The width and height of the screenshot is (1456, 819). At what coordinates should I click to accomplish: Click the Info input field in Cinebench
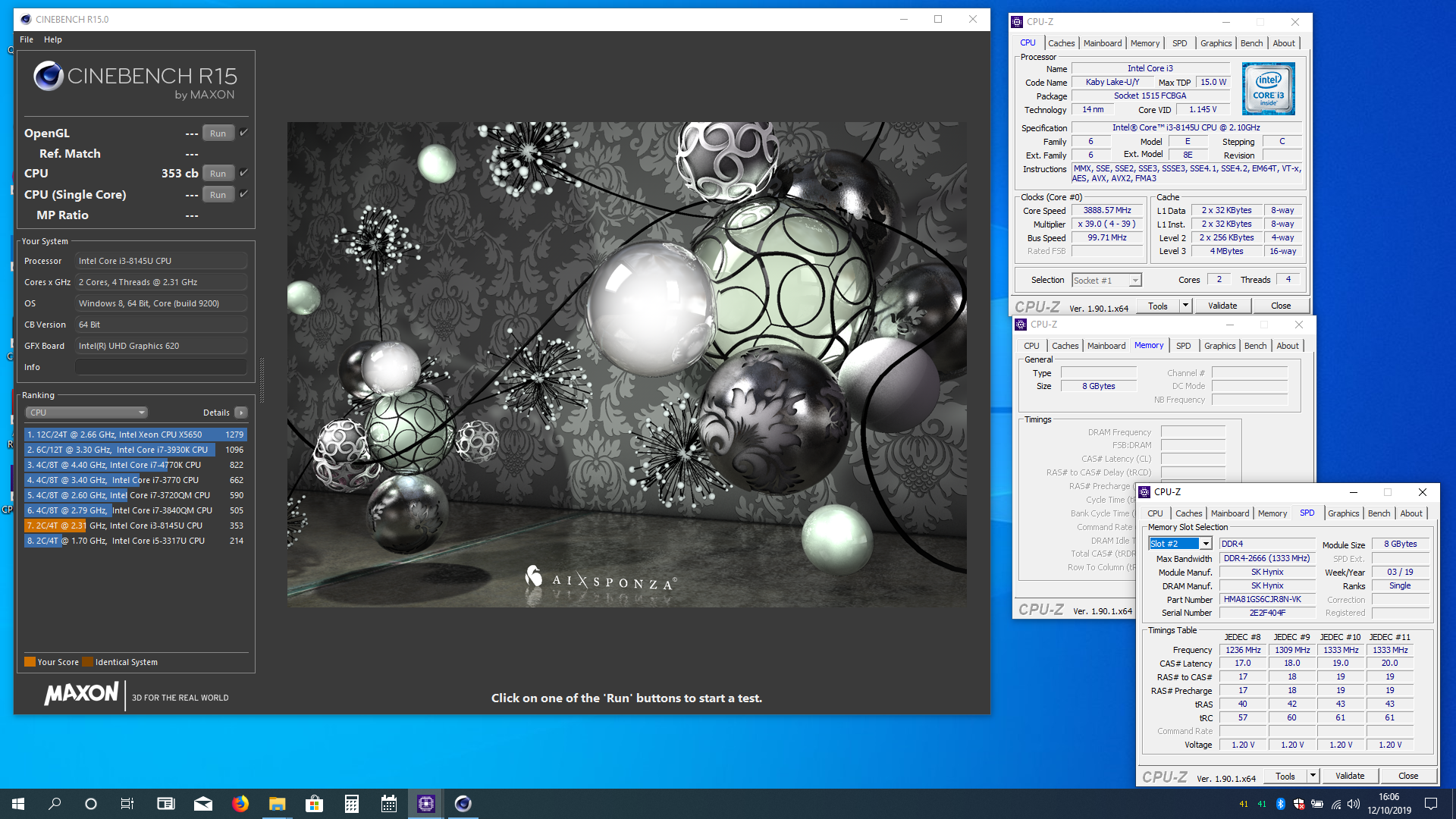(161, 367)
